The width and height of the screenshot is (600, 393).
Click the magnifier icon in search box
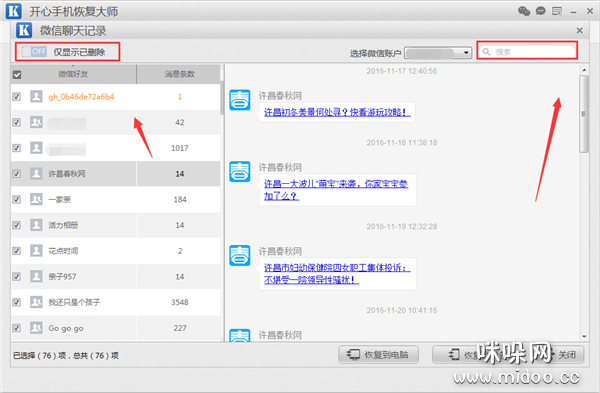click(486, 52)
